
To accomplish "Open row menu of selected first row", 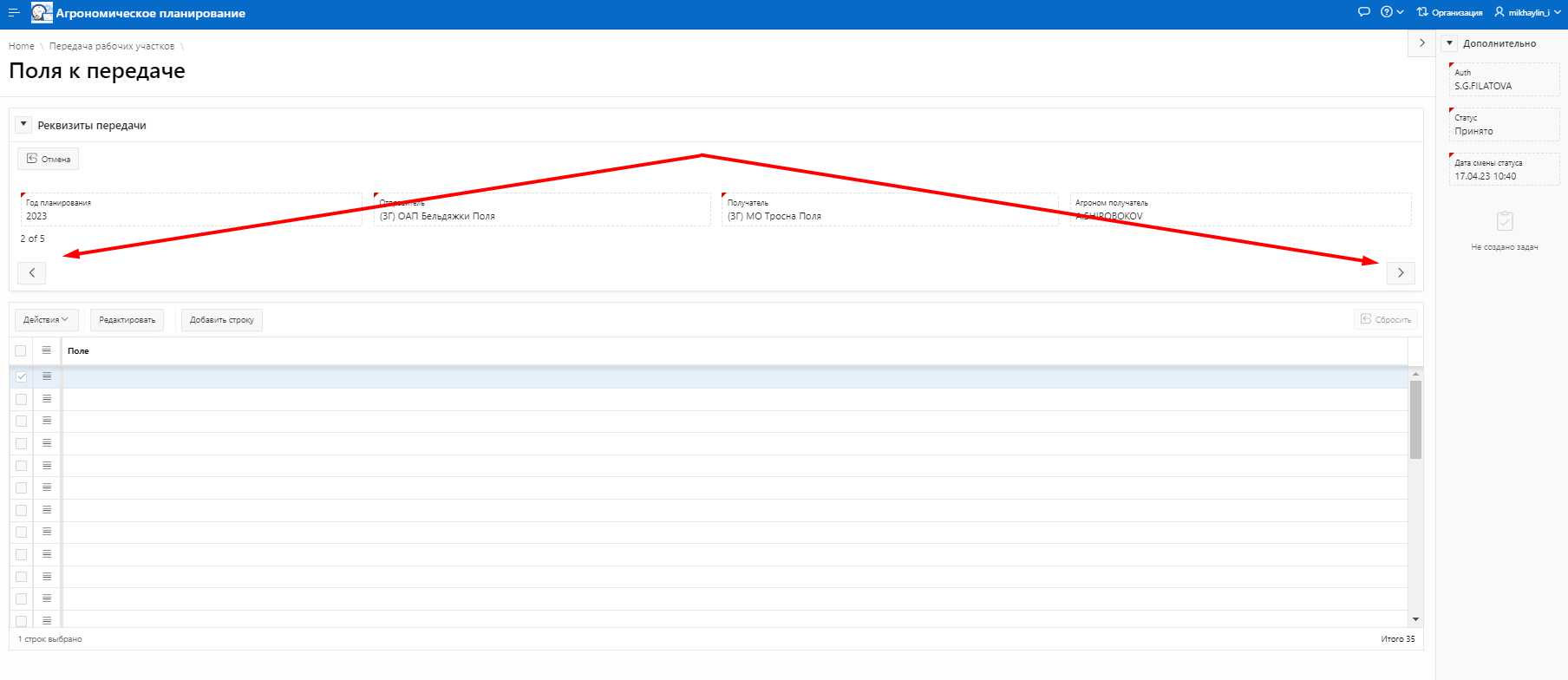I will pyautogui.click(x=47, y=376).
